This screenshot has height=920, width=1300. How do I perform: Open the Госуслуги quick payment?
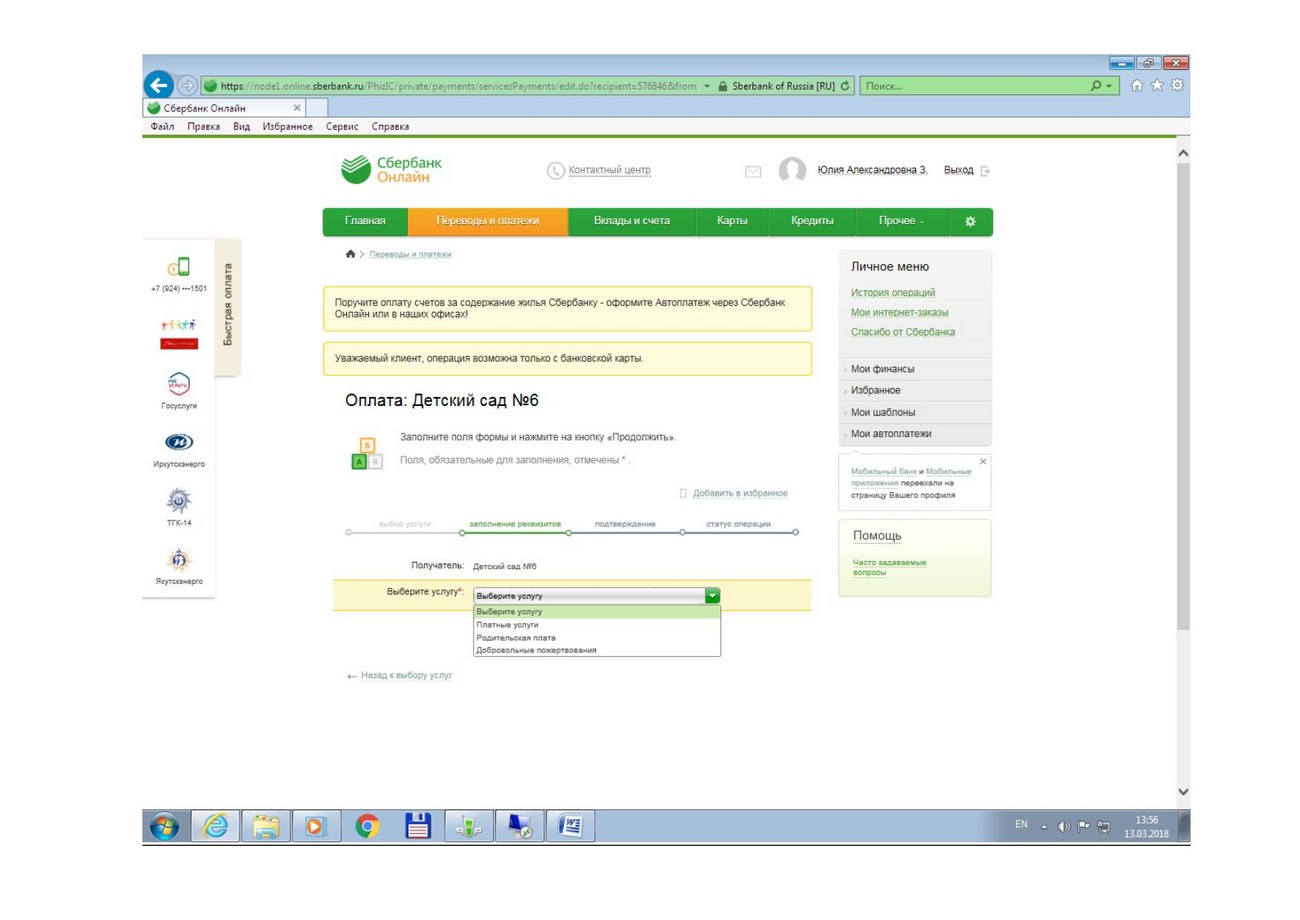point(179,390)
